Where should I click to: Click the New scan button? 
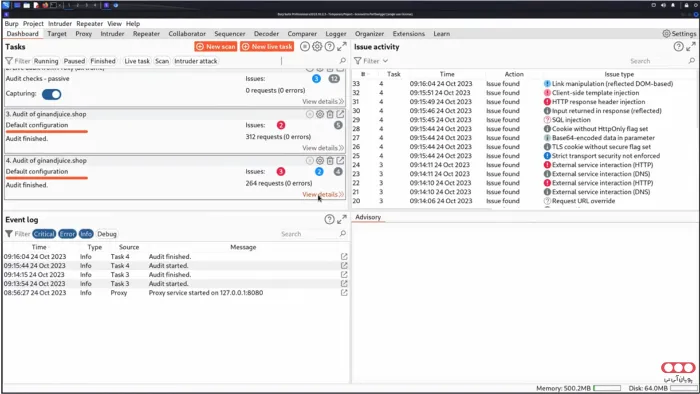point(216,46)
